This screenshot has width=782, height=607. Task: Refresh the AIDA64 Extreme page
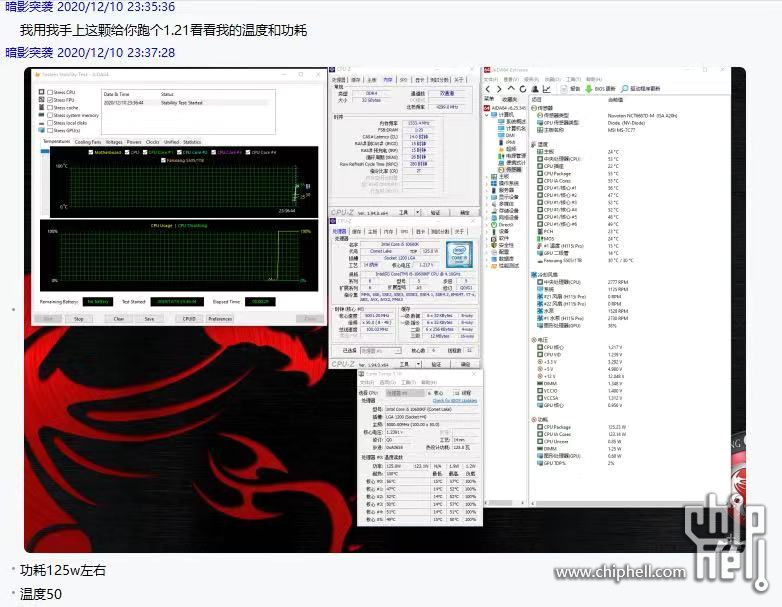[523, 89]
